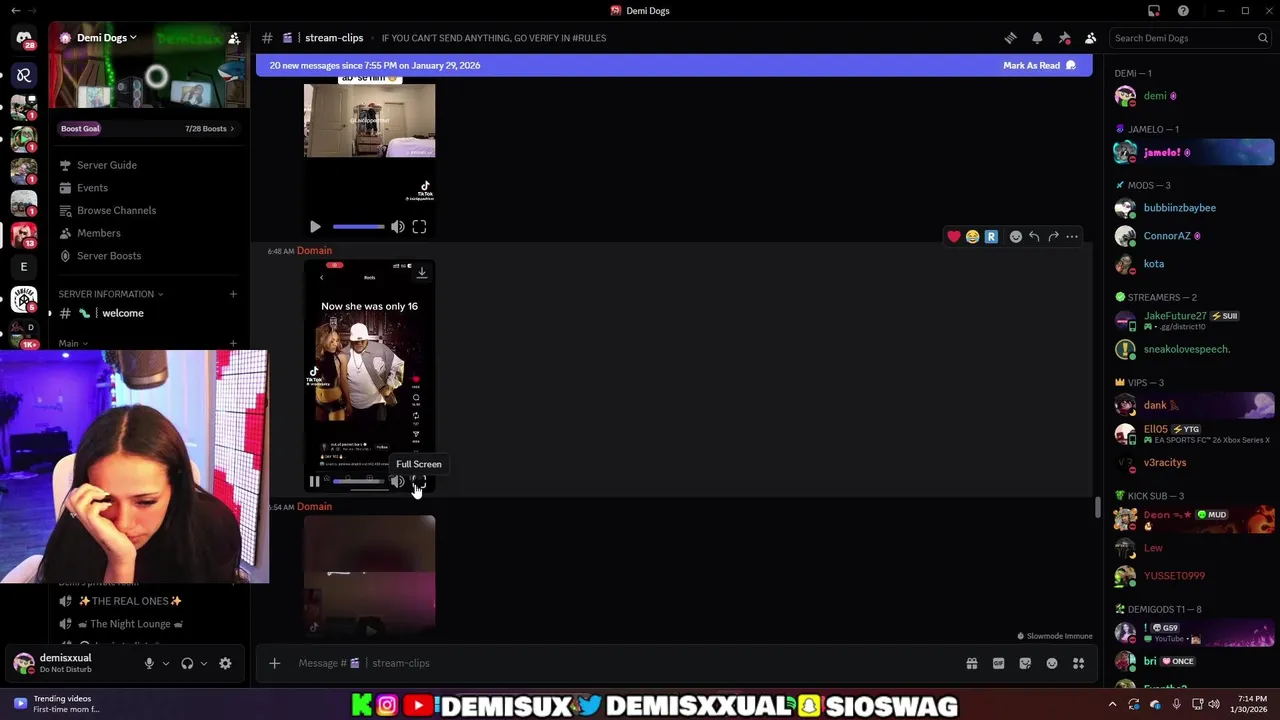The image size is (1280, 720).
Task: Open headphone output options chevron
Action: pyautogui.click(x=203, y=663)
